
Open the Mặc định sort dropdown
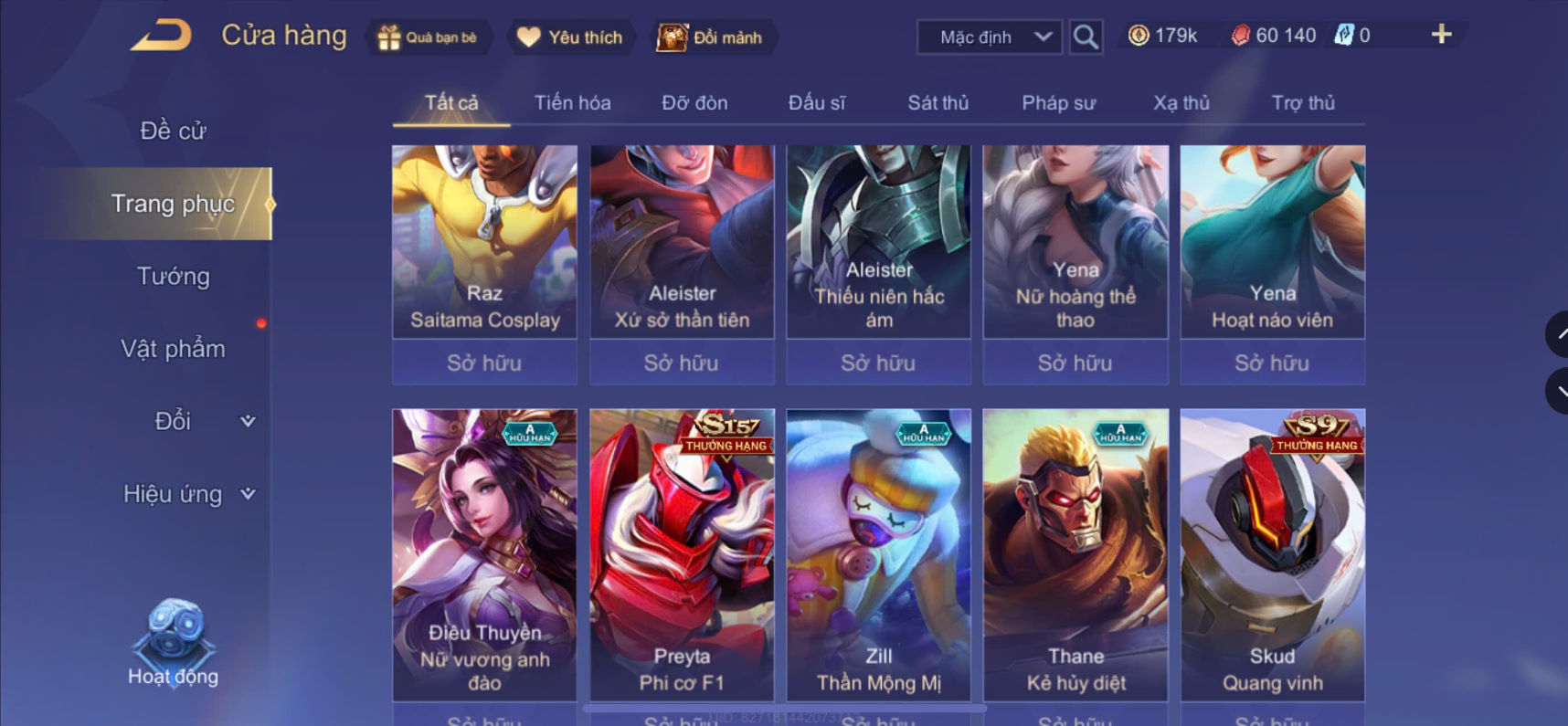(x=990, y=37)
